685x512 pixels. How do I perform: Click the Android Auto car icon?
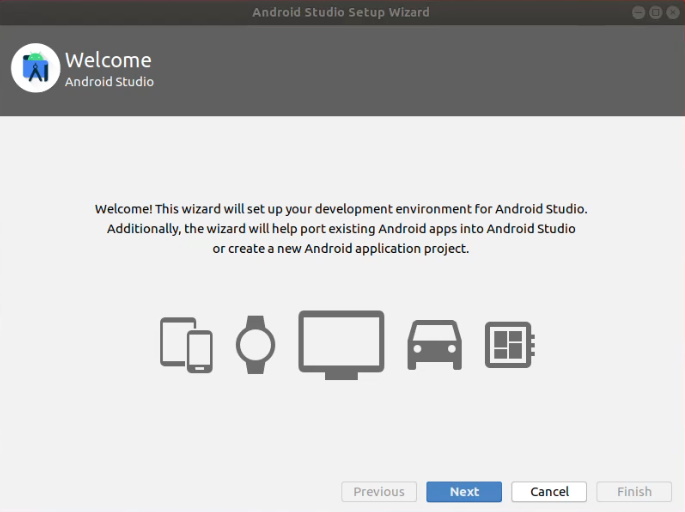pos(434,345)
